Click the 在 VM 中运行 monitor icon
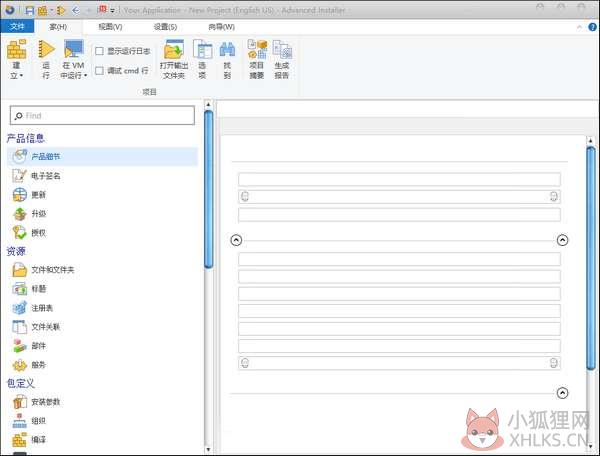This screenshot has width=600, height=456. (73, 49)
